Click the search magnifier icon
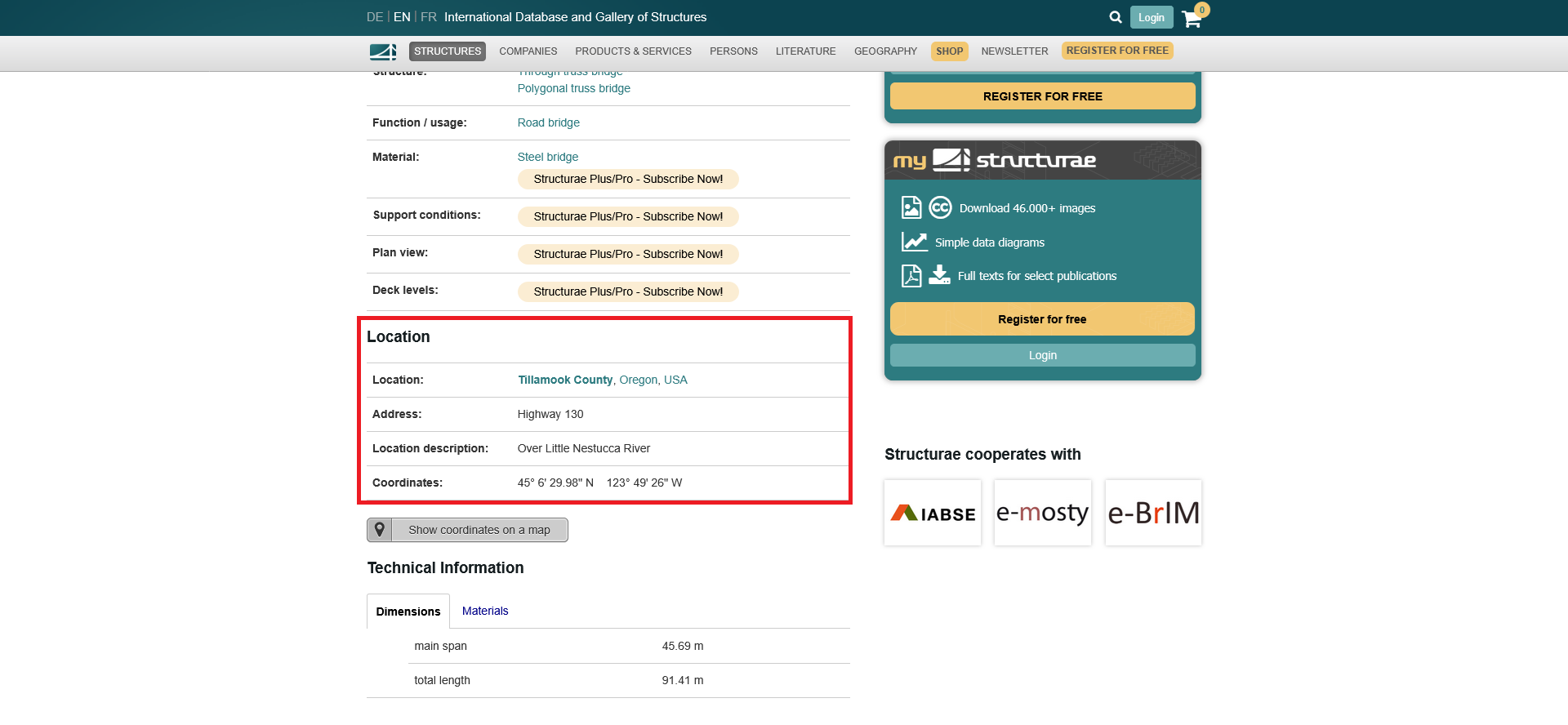The width and height of the screenshot is (1568, 725). pos(1115,17)
